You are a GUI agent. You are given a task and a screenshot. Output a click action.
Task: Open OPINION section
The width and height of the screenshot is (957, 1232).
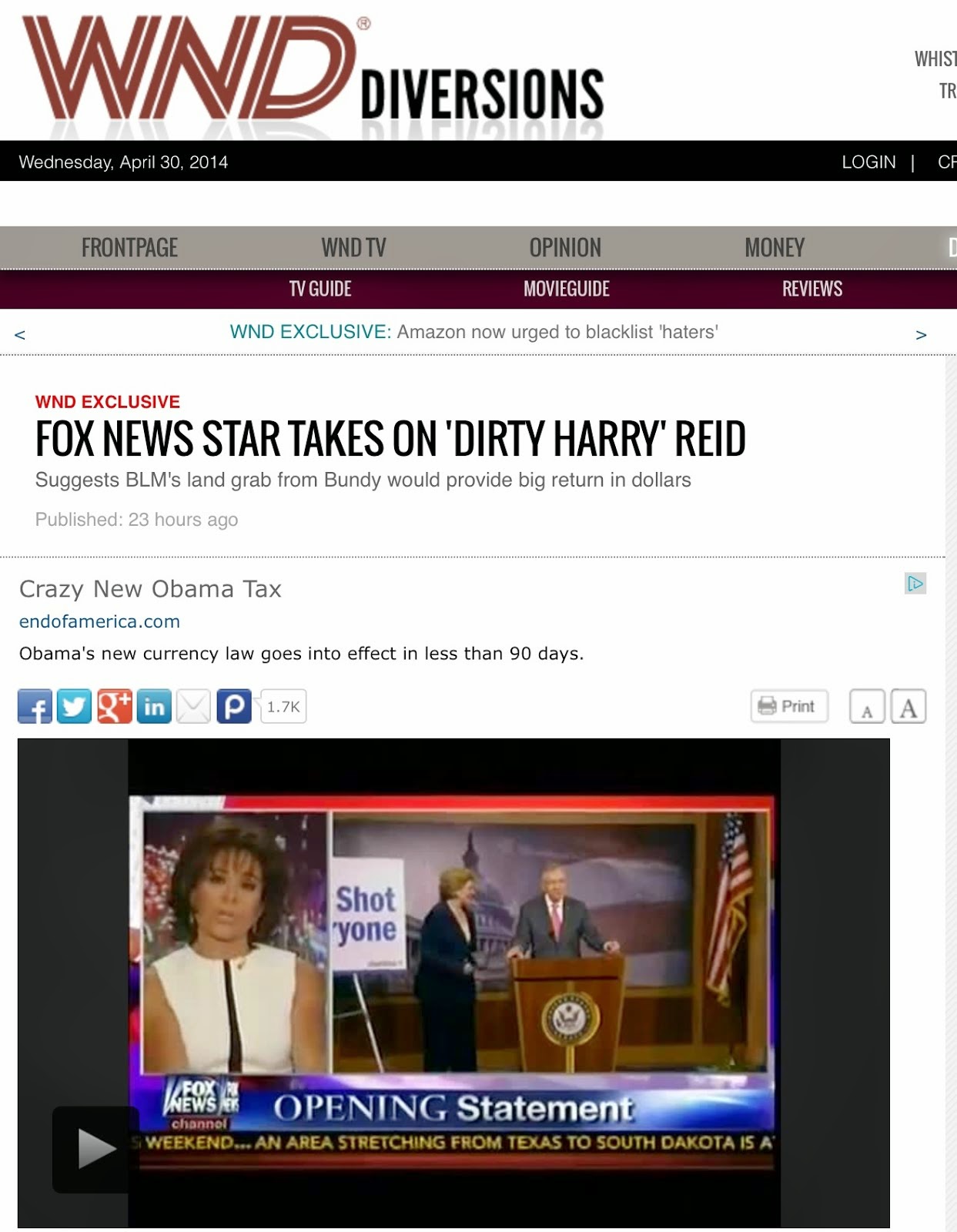coord(565,247)
